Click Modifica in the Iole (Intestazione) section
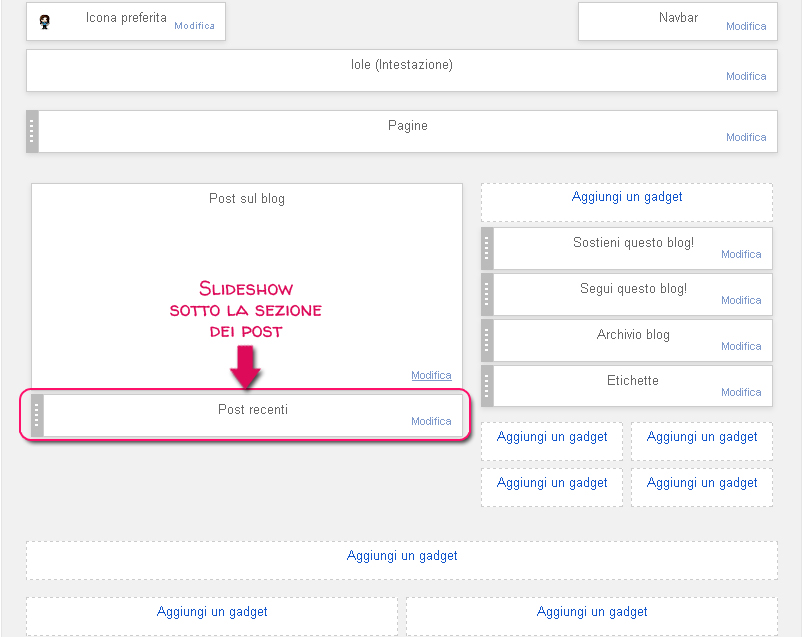 coord(745,76)
